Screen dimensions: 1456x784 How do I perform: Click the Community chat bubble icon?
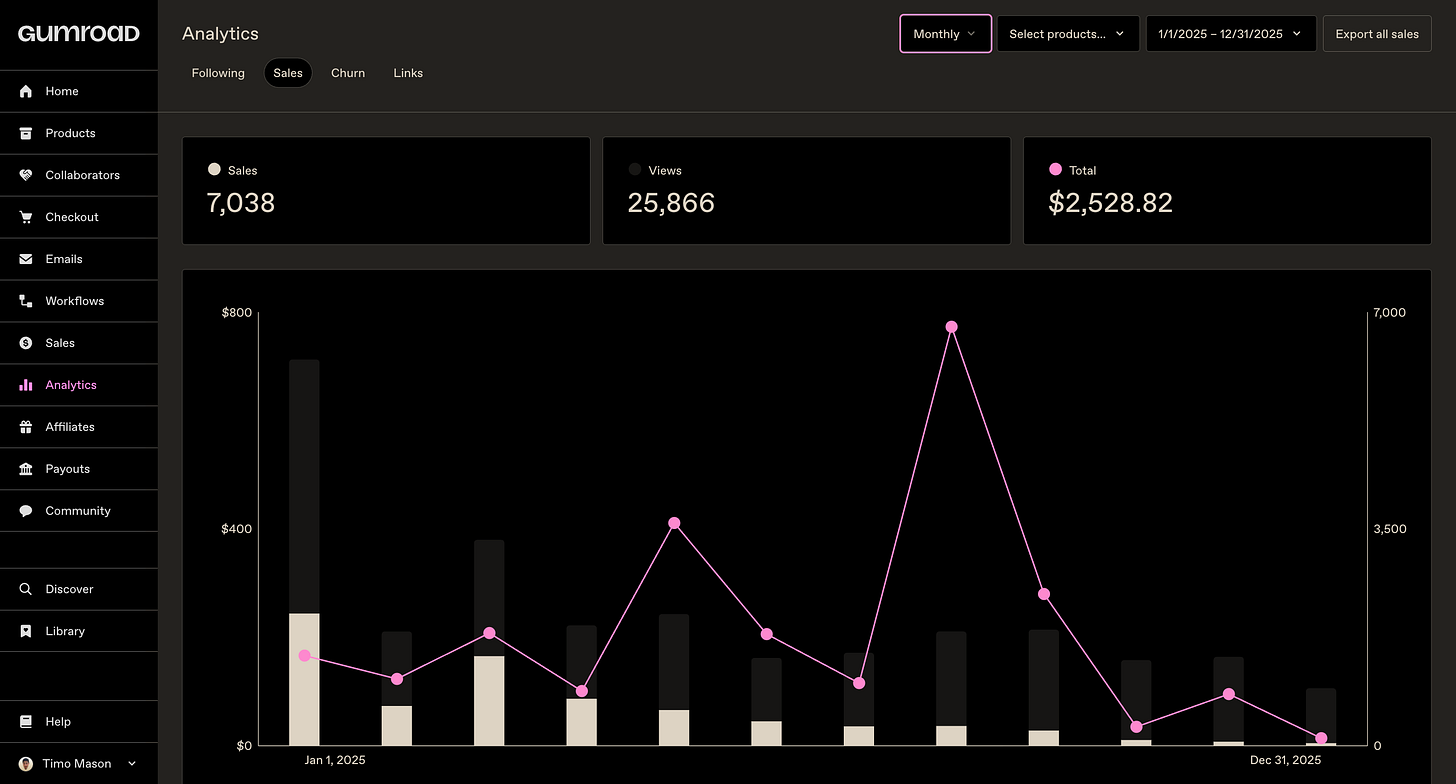[x=26, y=511]
